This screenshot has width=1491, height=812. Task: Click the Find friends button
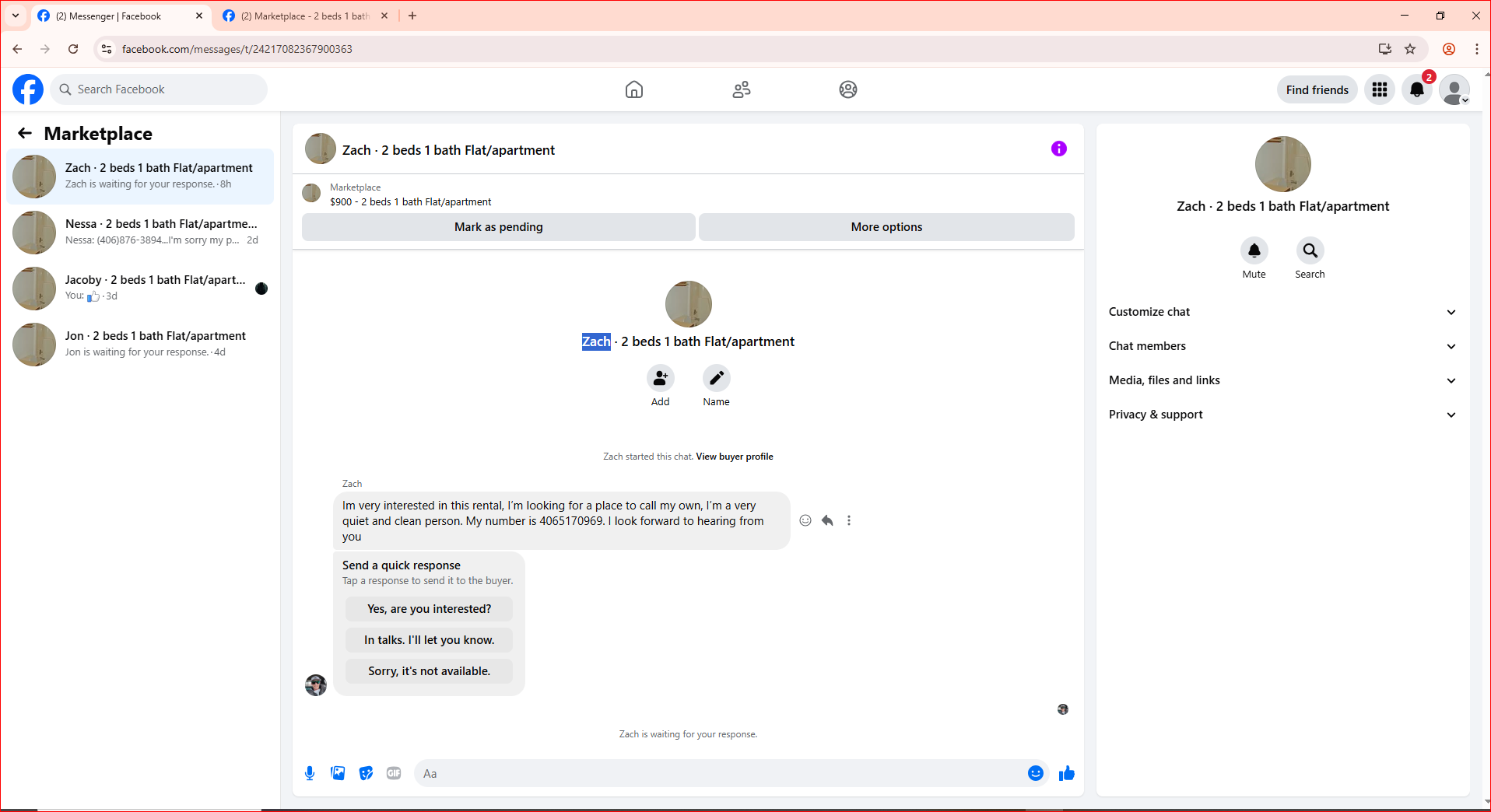(1317, 89)
